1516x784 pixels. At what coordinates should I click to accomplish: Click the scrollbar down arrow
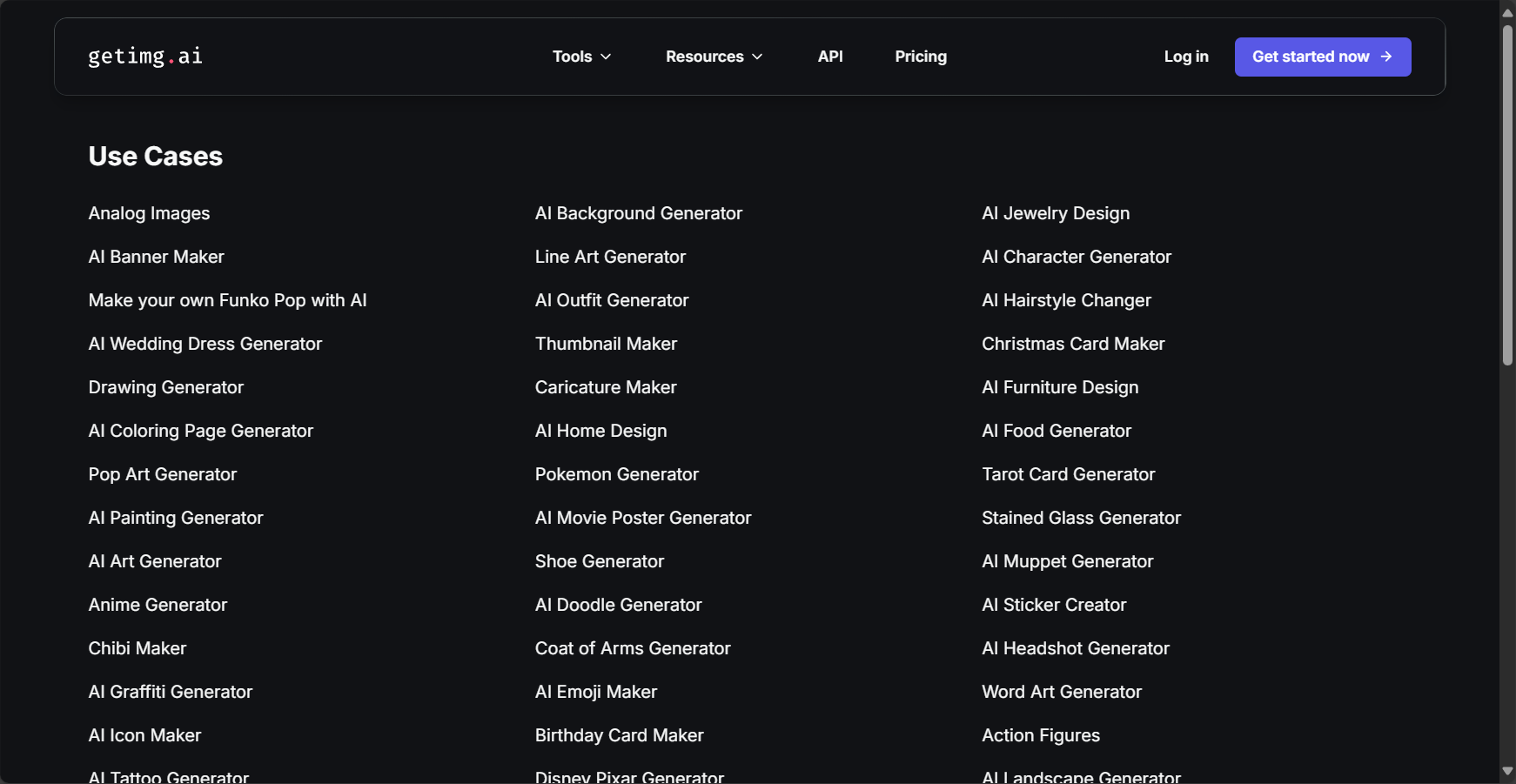click(1507, 772)
